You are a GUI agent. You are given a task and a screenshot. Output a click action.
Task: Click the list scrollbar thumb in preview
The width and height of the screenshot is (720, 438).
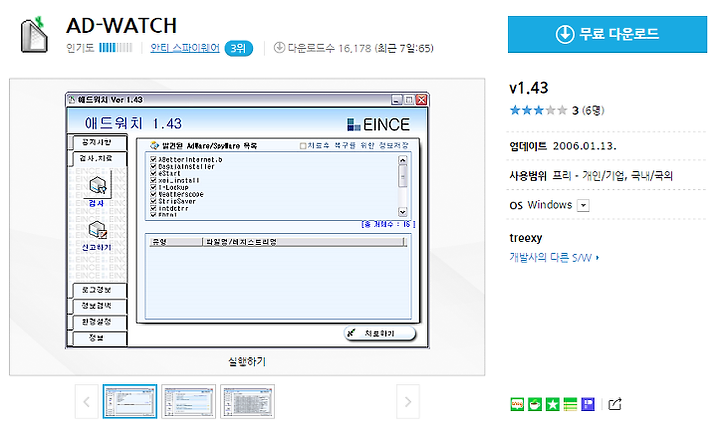(403, 176)
